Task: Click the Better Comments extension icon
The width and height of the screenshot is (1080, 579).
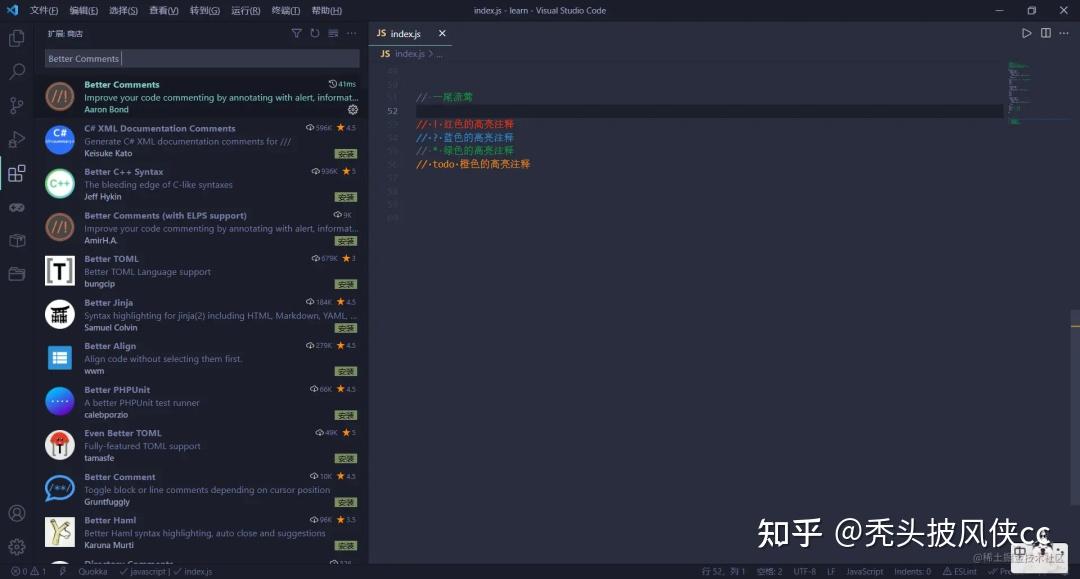Action: coord(60,96)
